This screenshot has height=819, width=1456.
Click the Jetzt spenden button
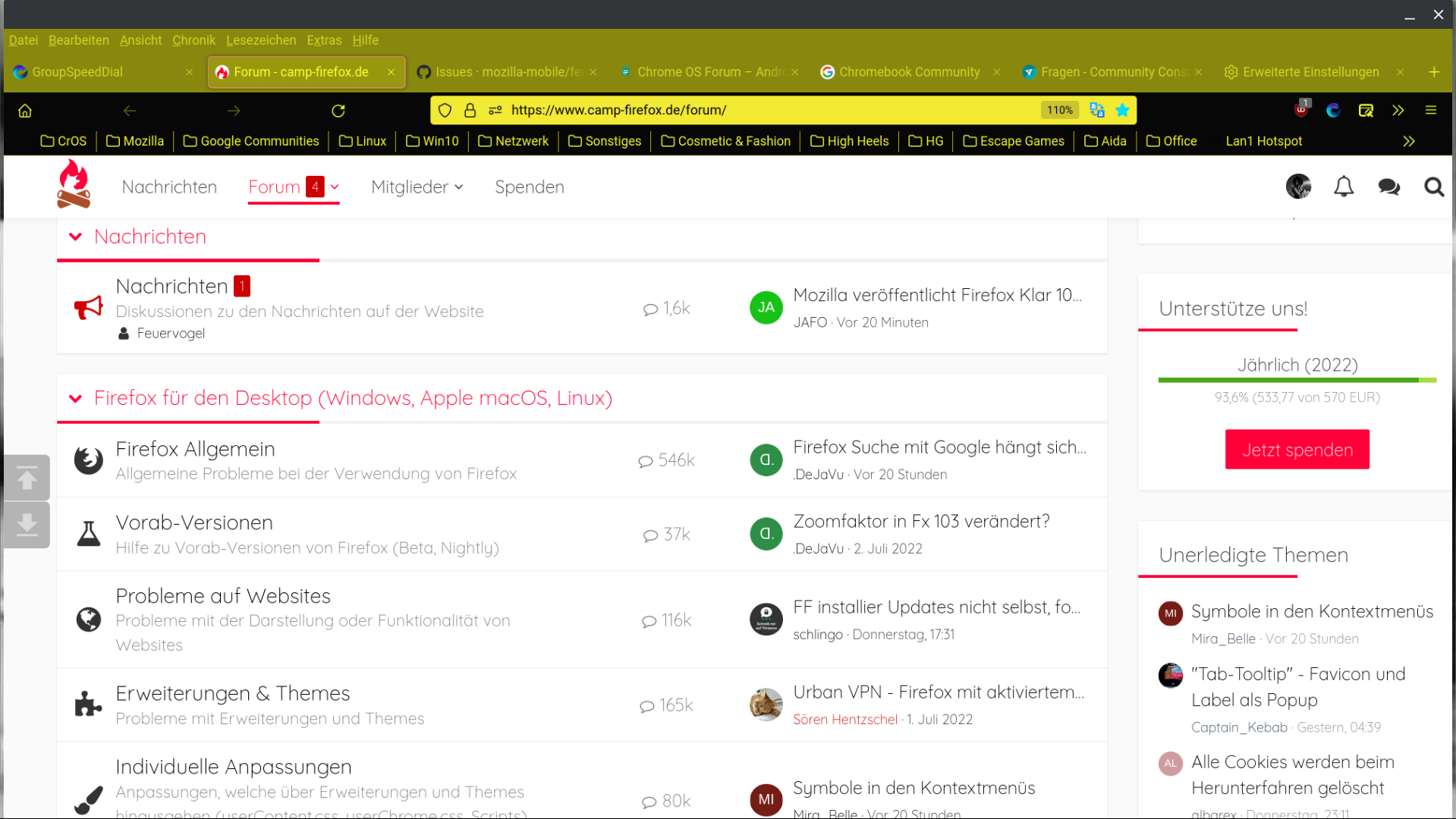[1297, 450]
